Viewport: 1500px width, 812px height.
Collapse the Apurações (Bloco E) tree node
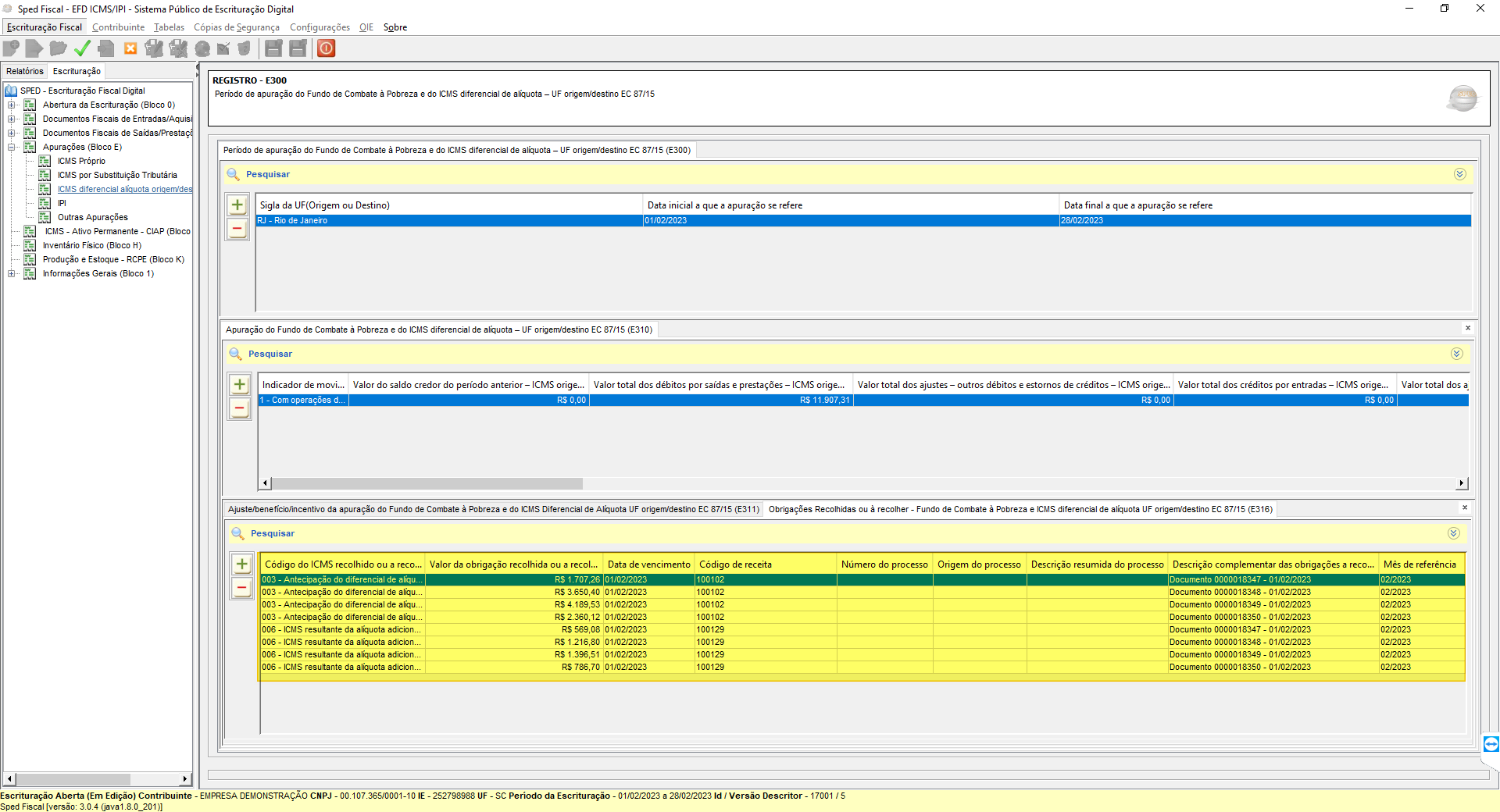(x=11, y=147)
